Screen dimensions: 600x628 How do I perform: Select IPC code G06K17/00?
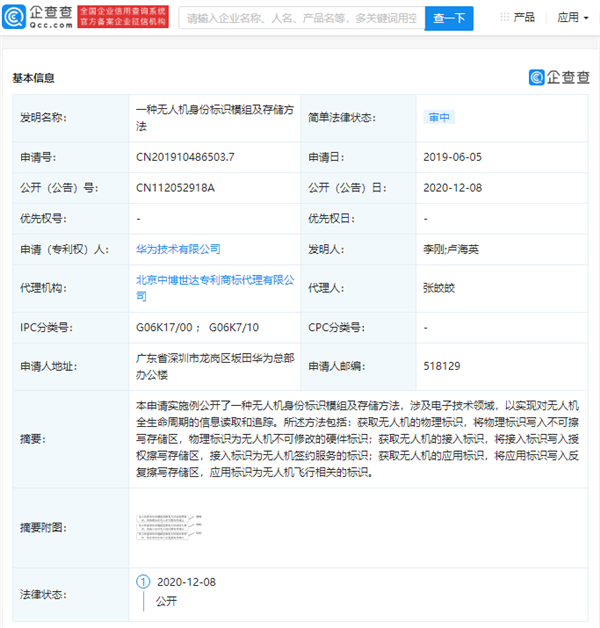[164, 327]
